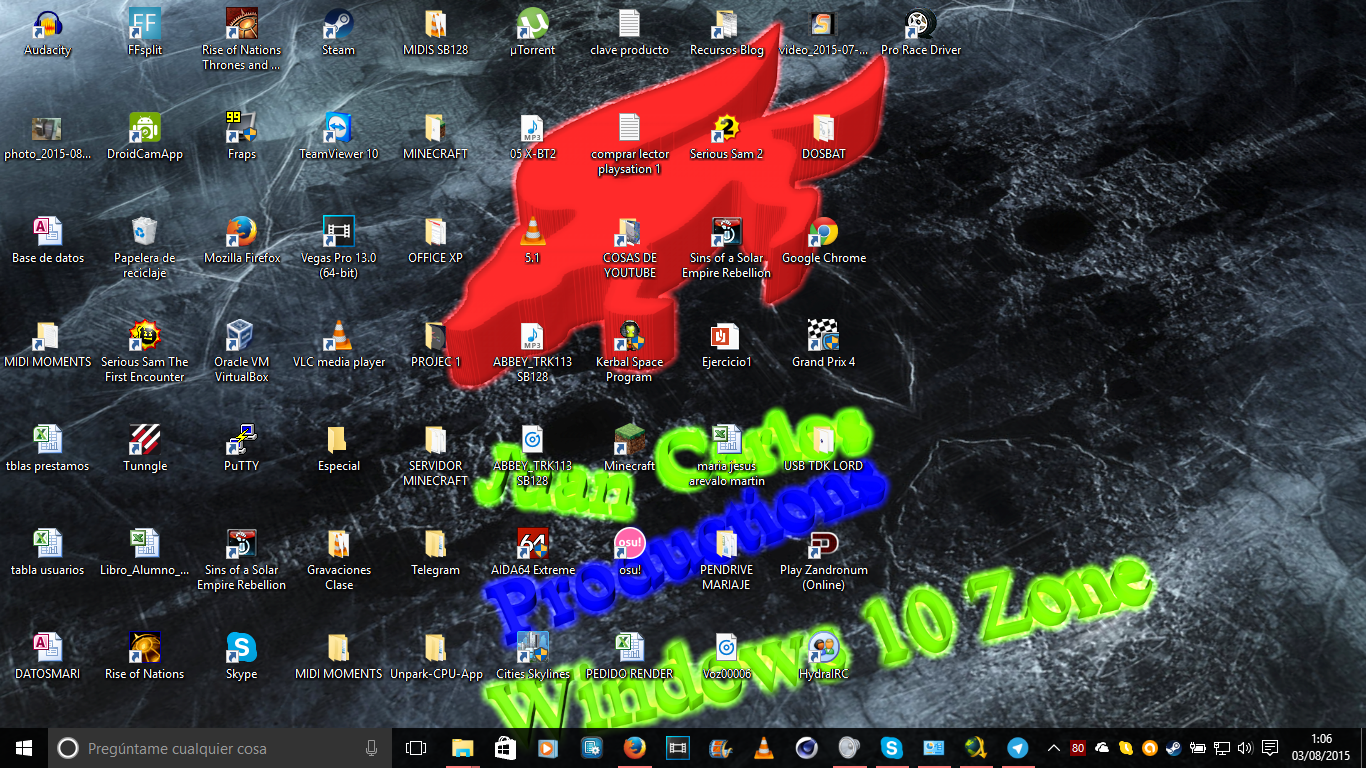Image resolution: width=1366 pixels, height=768 pixels.
Task: Click the Cortana search box
Action: coord(220,748)
